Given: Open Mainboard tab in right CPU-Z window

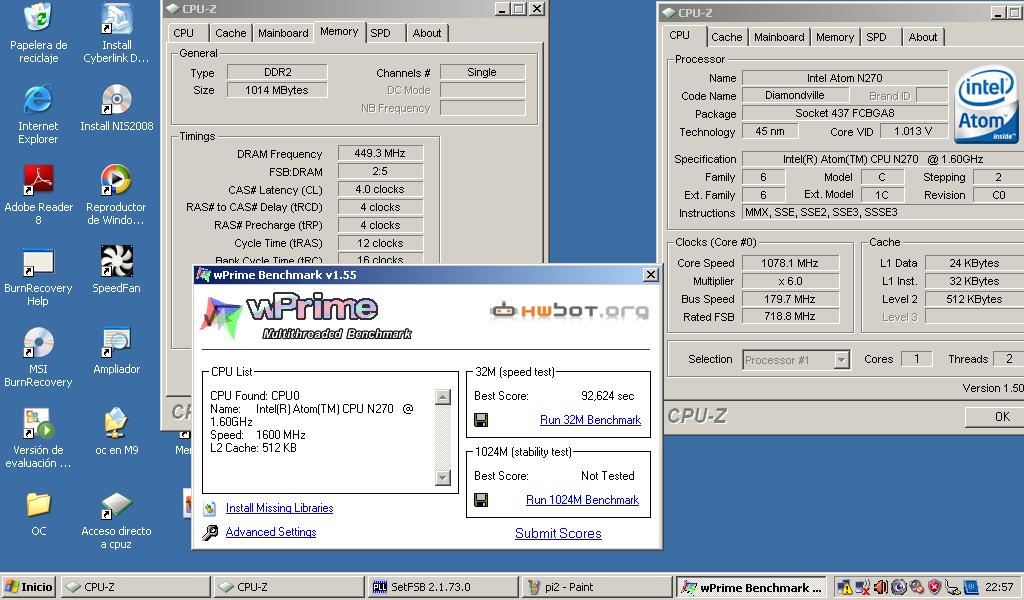Looking at the screenshot, I should pos(779,37).
